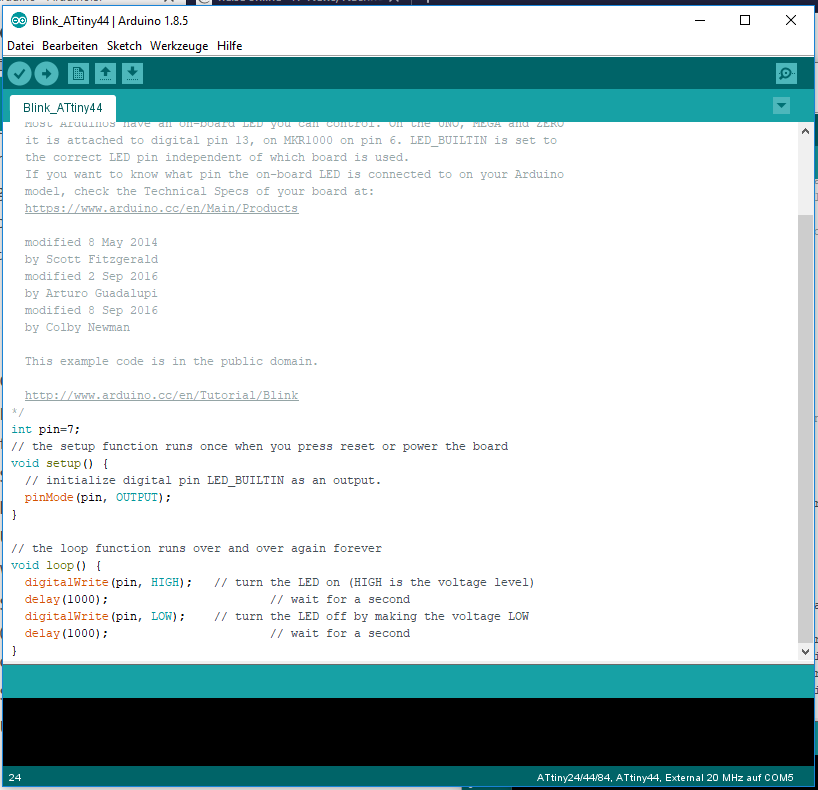This screenshot has height=790, width=818.
Task: Expand the tab options dropdown arrow
Action: pyautogui.click(x=781, y=105)
